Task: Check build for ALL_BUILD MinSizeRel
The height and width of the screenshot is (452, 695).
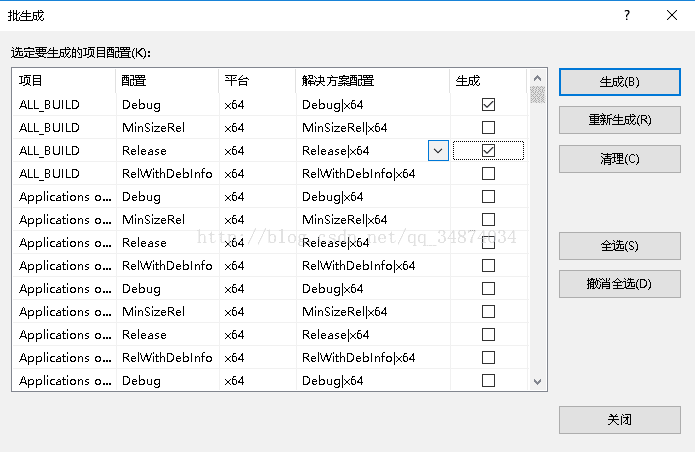Action: [488, 128]
